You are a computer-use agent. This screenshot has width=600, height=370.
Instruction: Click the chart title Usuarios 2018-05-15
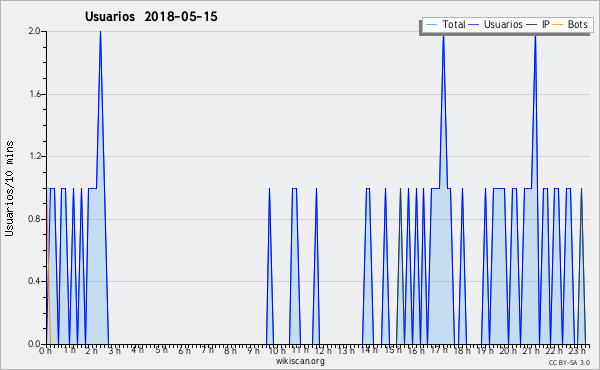coord(151,17)
